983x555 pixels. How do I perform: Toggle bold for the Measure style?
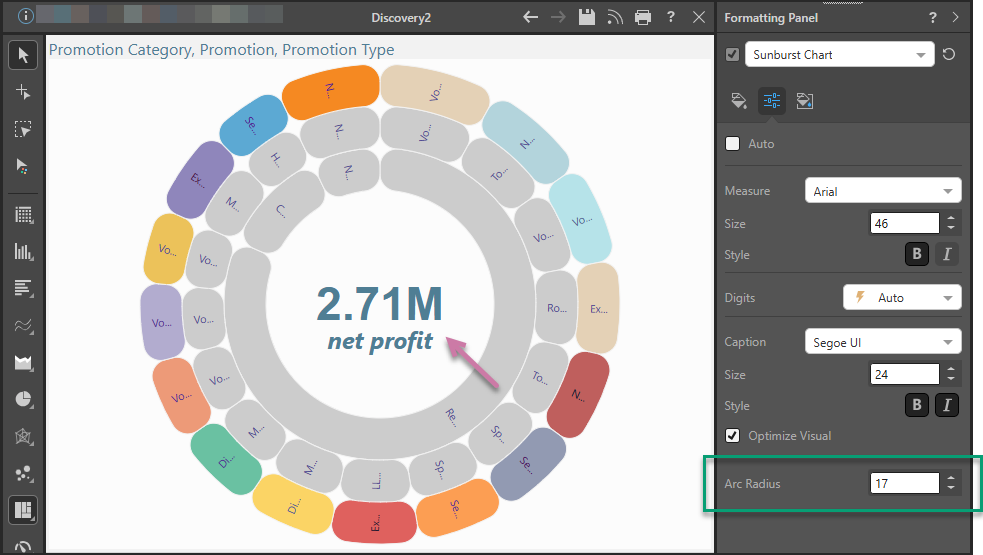click(916, 254)
